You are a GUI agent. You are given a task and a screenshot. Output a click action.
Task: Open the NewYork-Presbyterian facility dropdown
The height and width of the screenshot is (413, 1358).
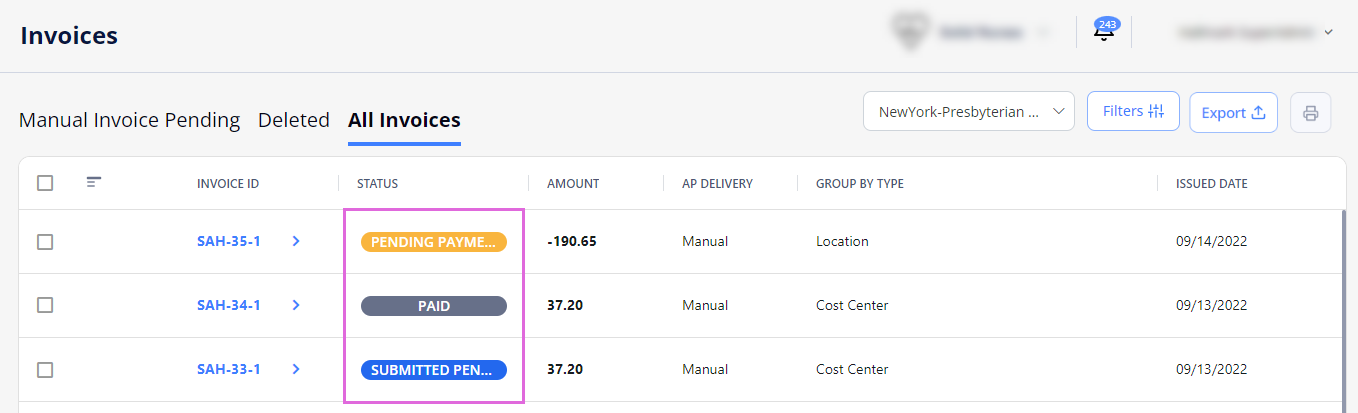(x=968, y=112)
